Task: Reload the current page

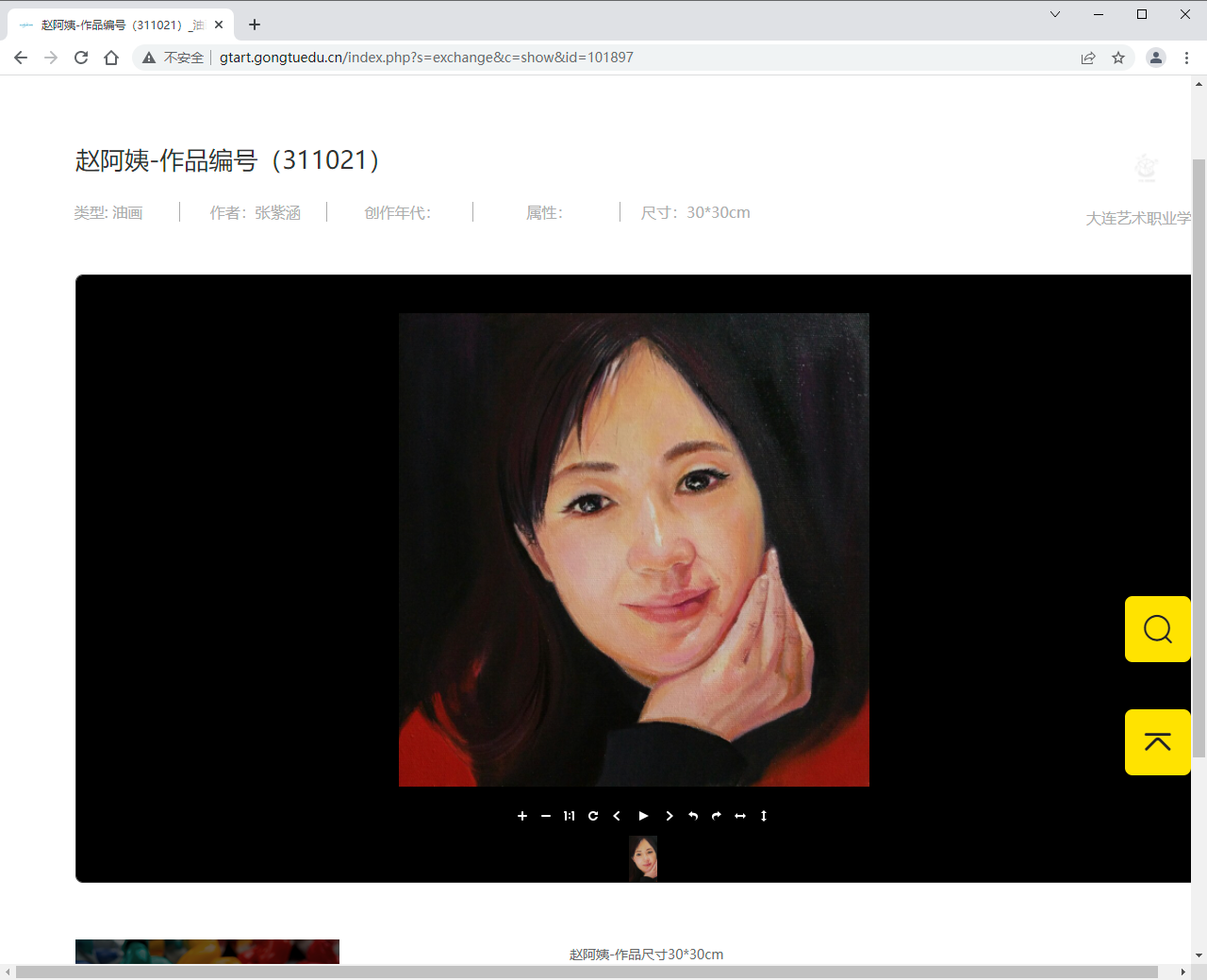Action: (81, 58)
